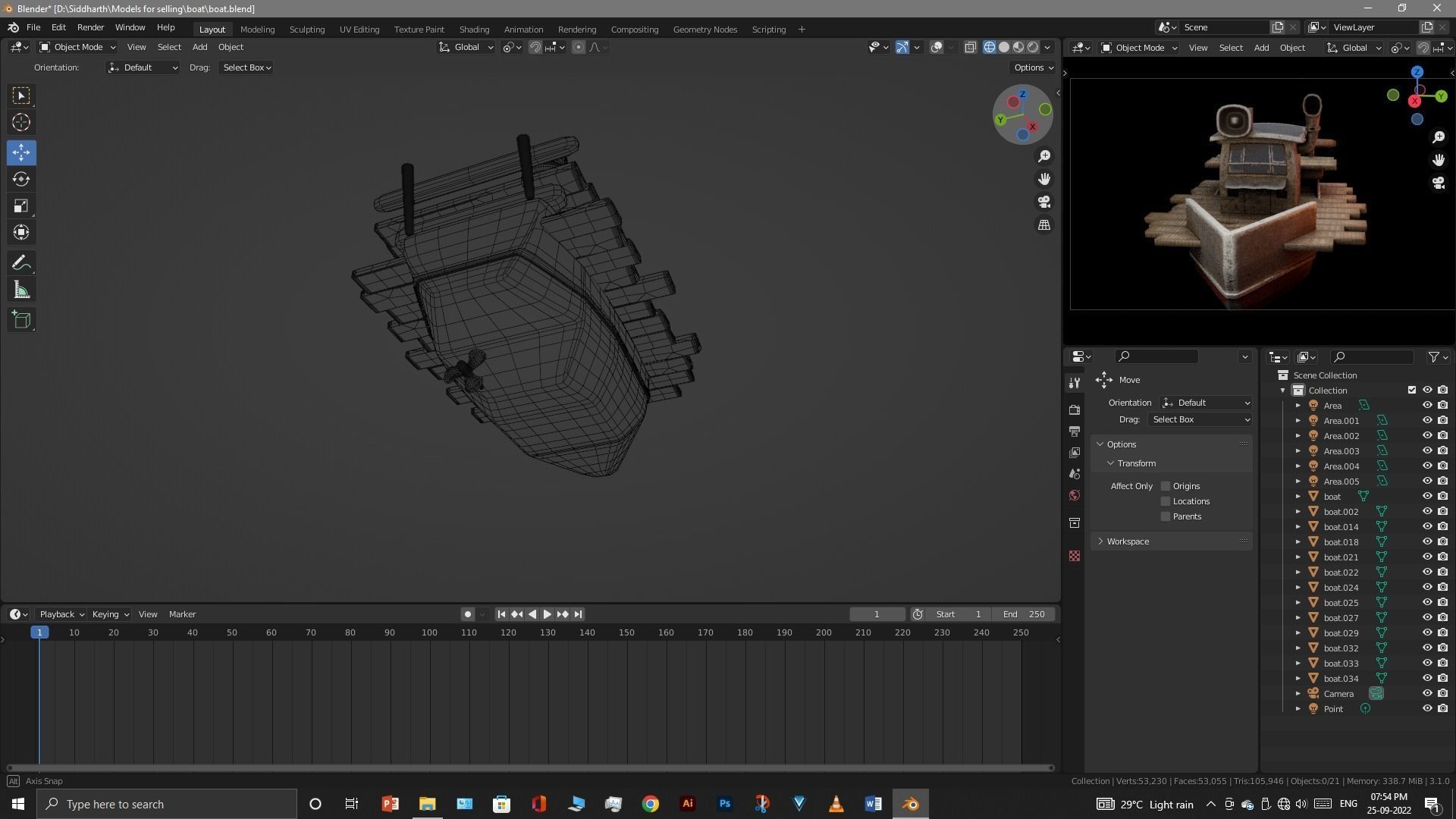Image resolution: width=1456 pixels, height=819 pixels.
Task: Jump to the last frame
Action: coord(578,614)
